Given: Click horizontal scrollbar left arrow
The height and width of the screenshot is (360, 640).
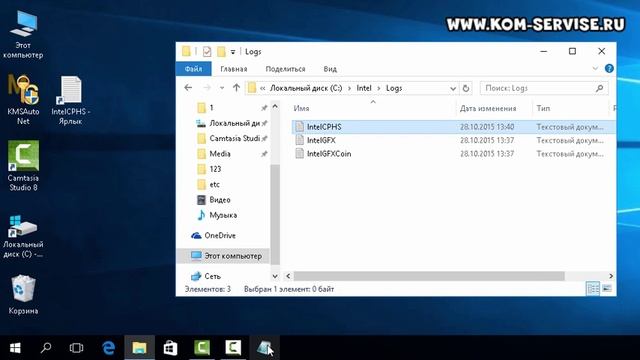Looking at the screenshot, I should click(x=288, y=276).
